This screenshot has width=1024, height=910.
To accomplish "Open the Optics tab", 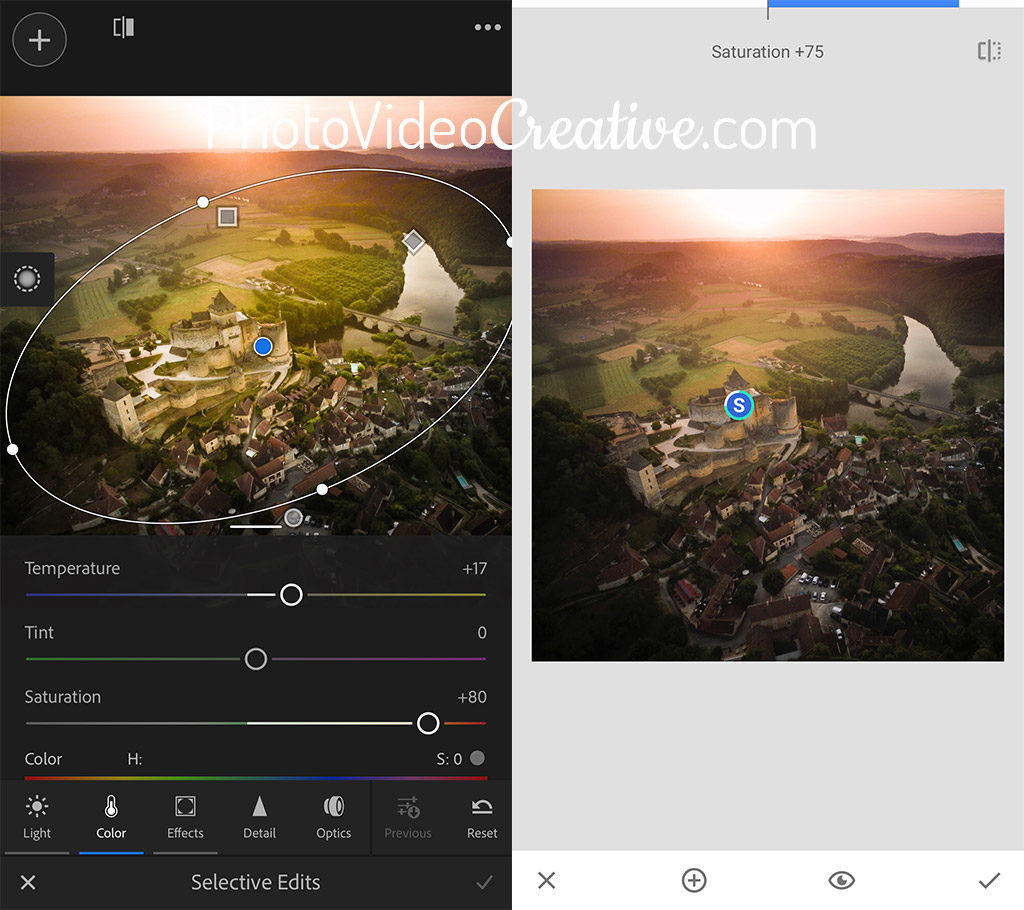I will coord(333,817).
